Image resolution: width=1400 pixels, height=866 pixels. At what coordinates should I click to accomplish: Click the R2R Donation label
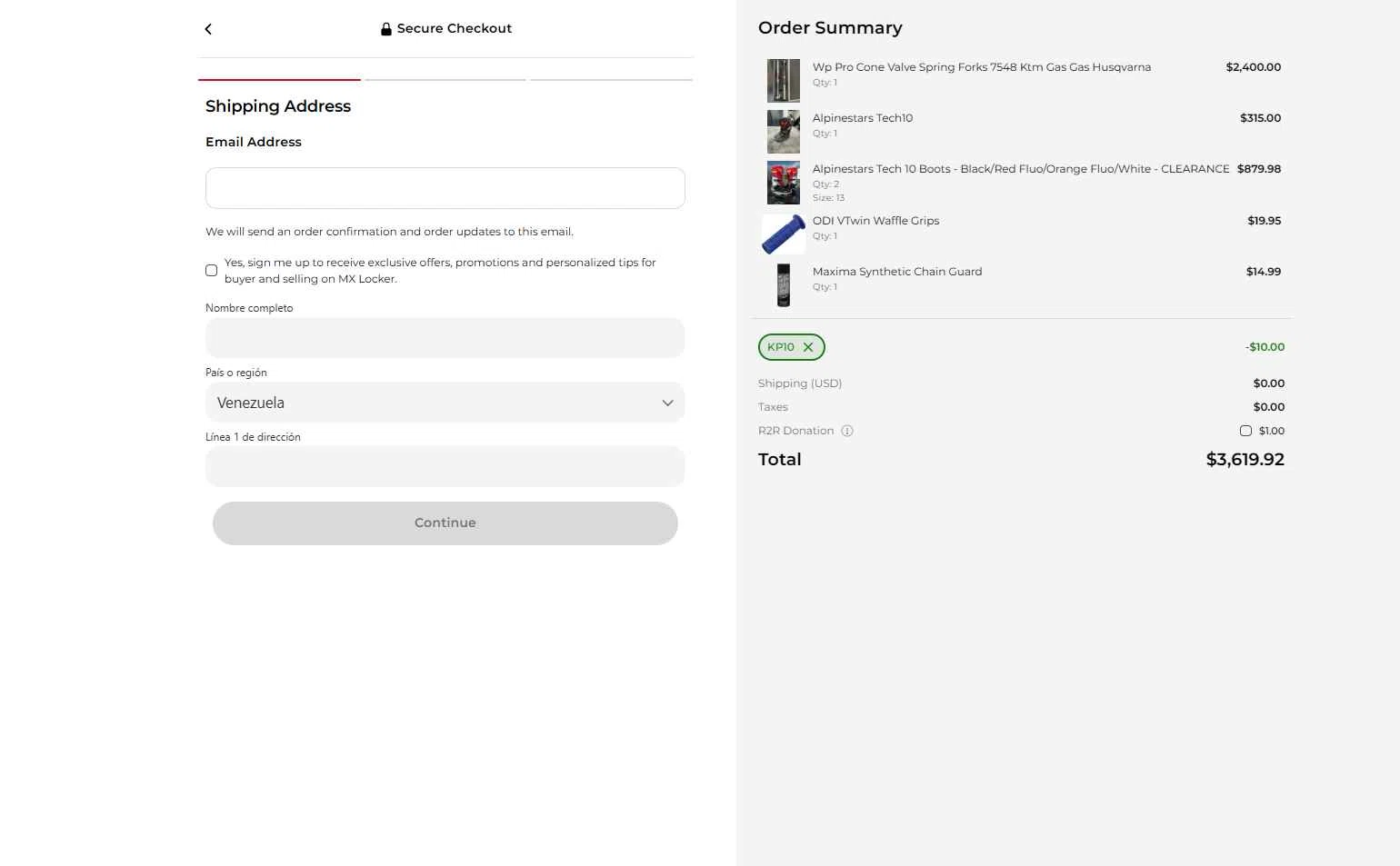click(796, 431)
